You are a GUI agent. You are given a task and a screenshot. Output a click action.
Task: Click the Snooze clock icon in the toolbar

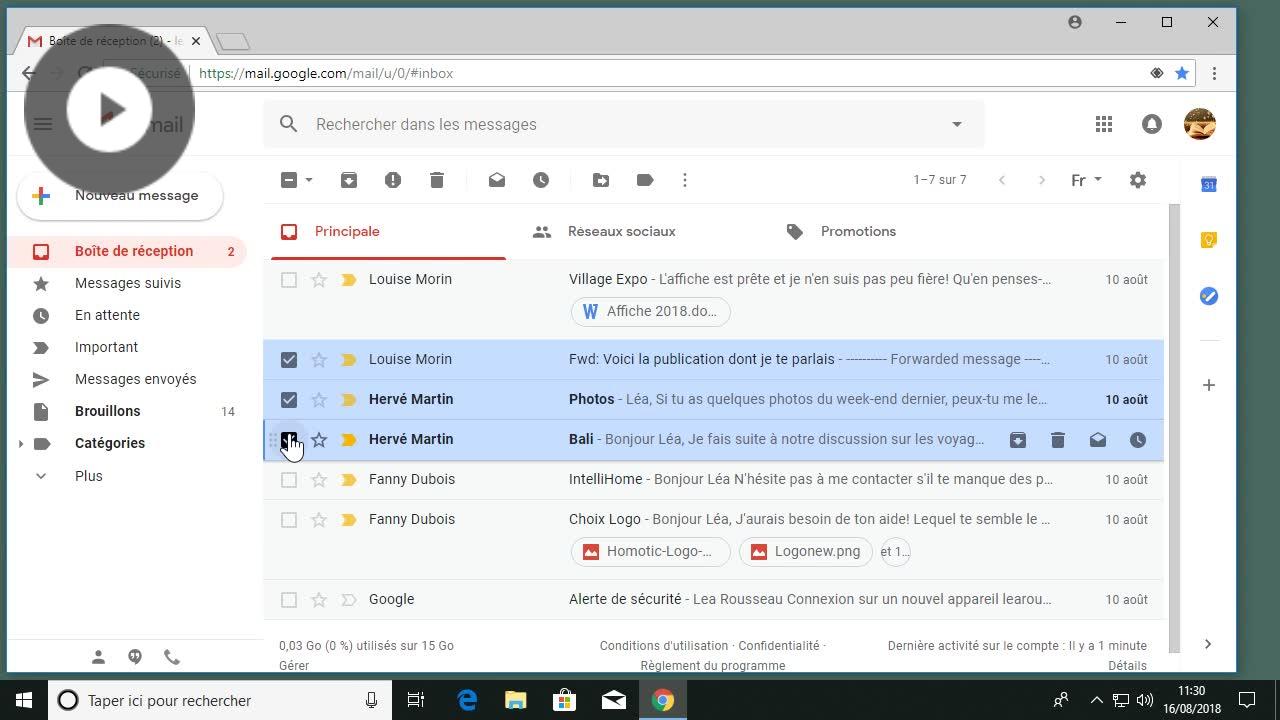pyautogui.click(x=541, y=180)
